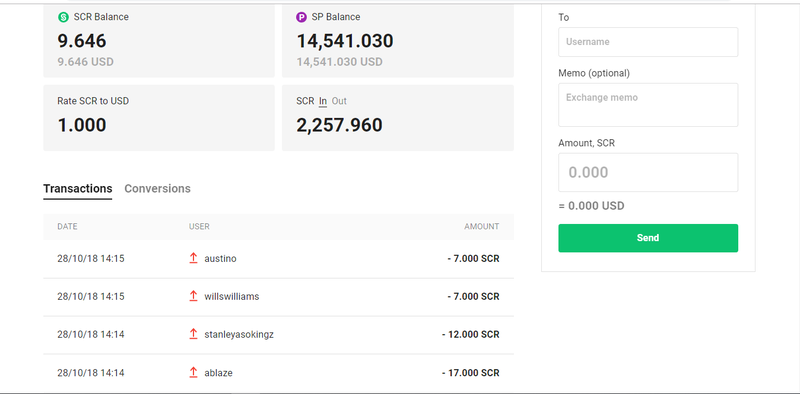Click the Rate SCR to USD label
This screenshot has height=394, width=800.
tap(93, 101)
